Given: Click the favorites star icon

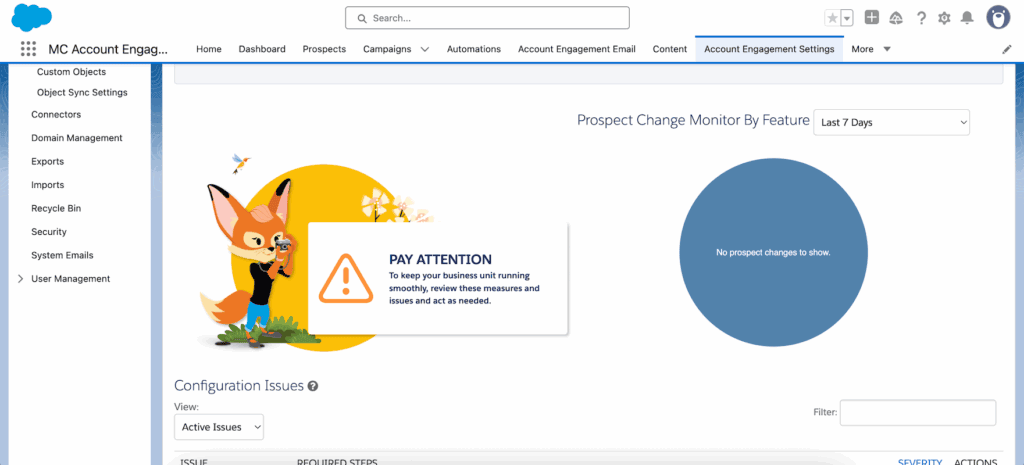Looking at the screenshot, I should pos(832,18).
